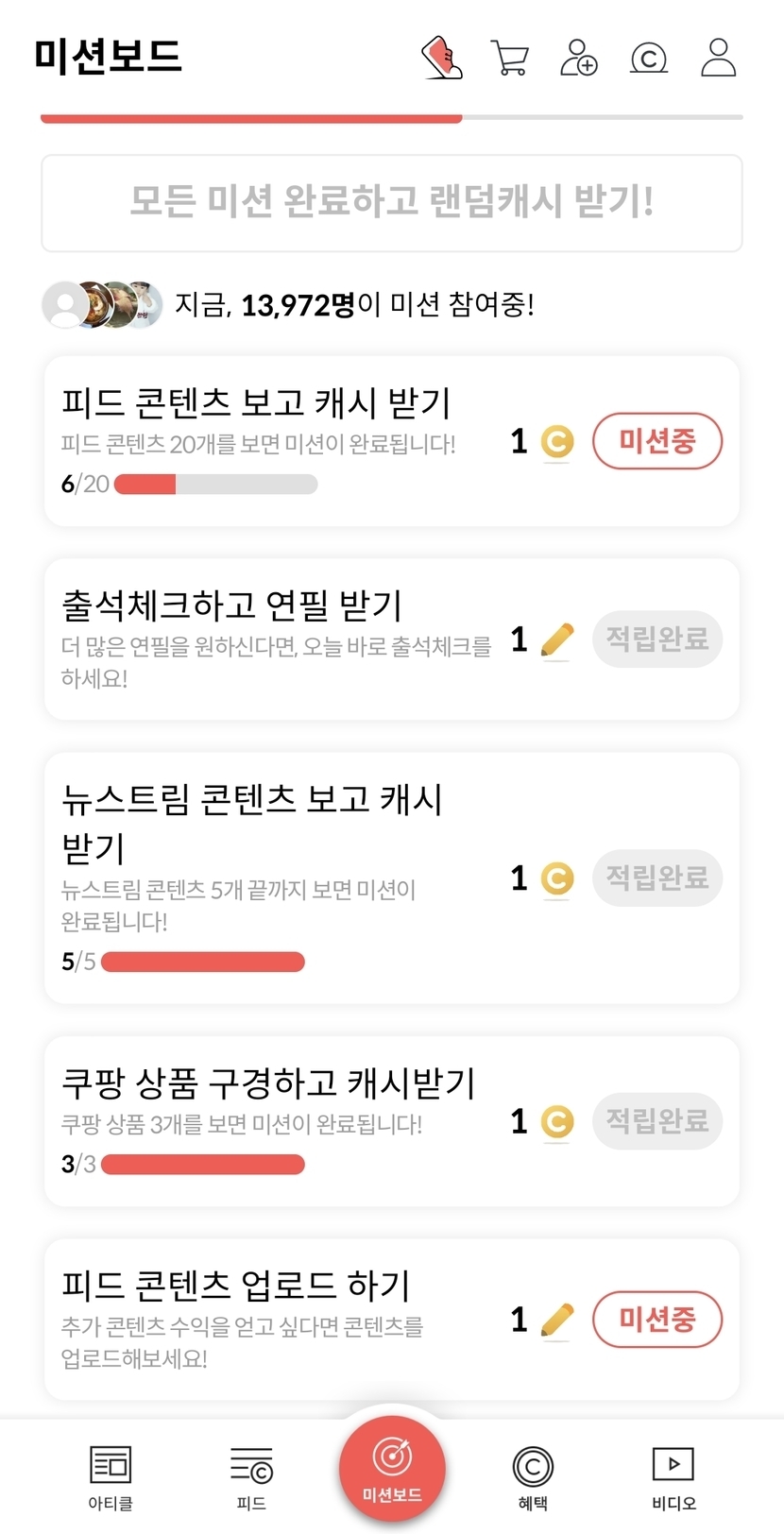
Task: Switch to the 피드 tab
Action: click(251, 1476)
